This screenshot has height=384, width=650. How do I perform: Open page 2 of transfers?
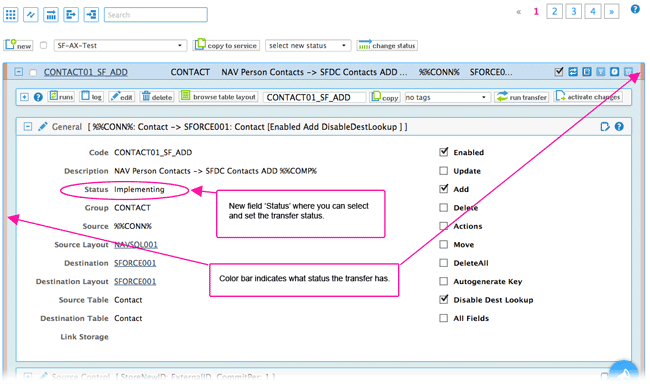(x=555, y=11)
